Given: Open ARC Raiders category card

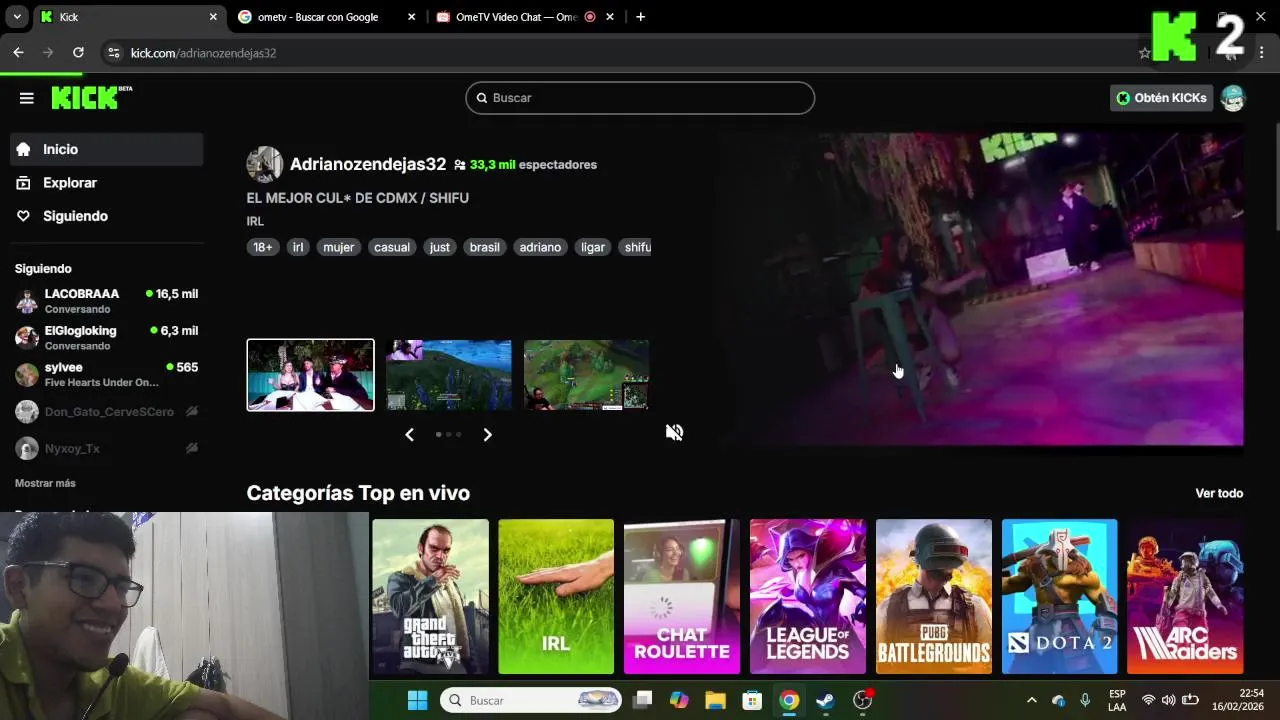Looking at the screenshot, I should [x=1185, y=596].
